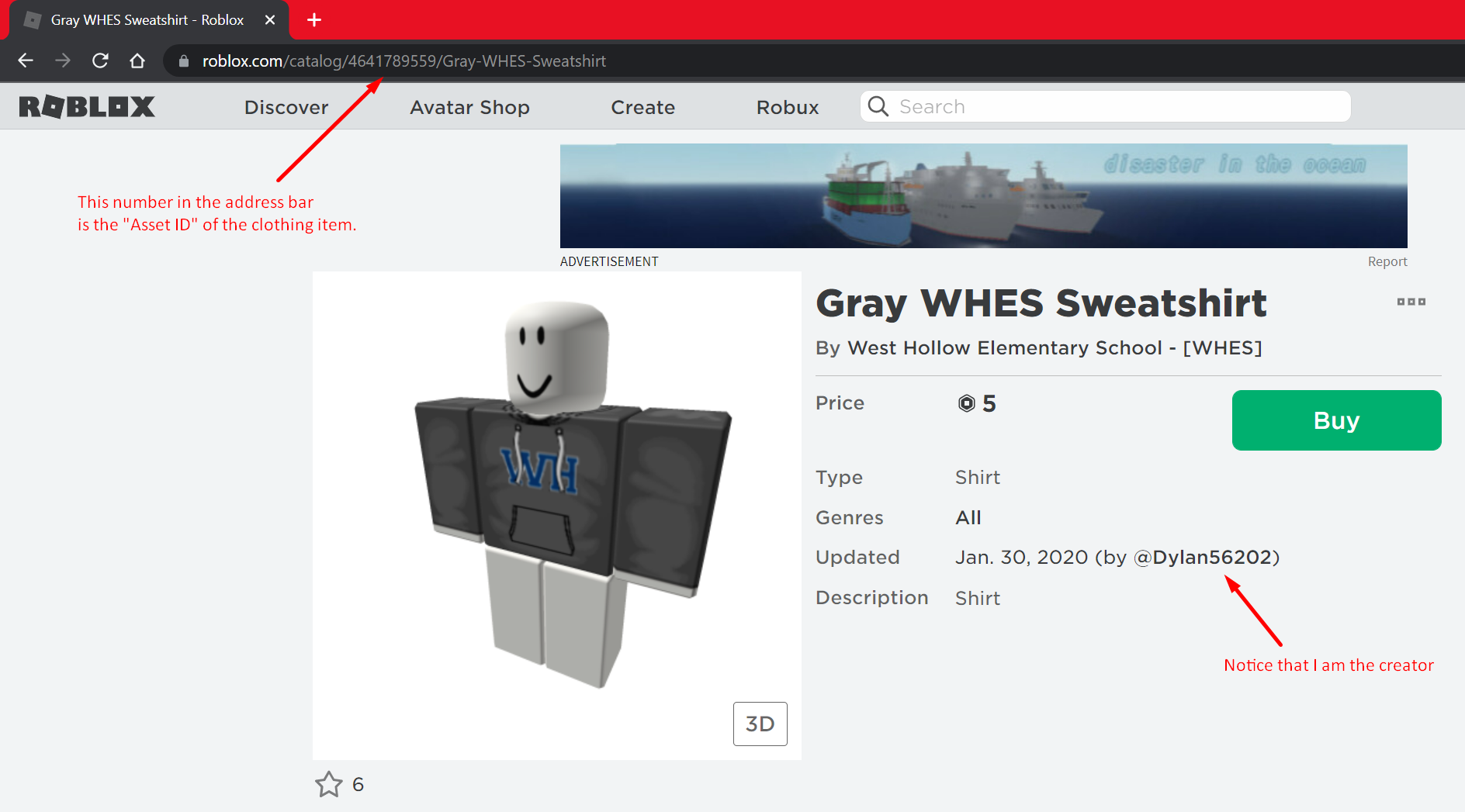Switch the item preview to 3D view

click(760, 724)
